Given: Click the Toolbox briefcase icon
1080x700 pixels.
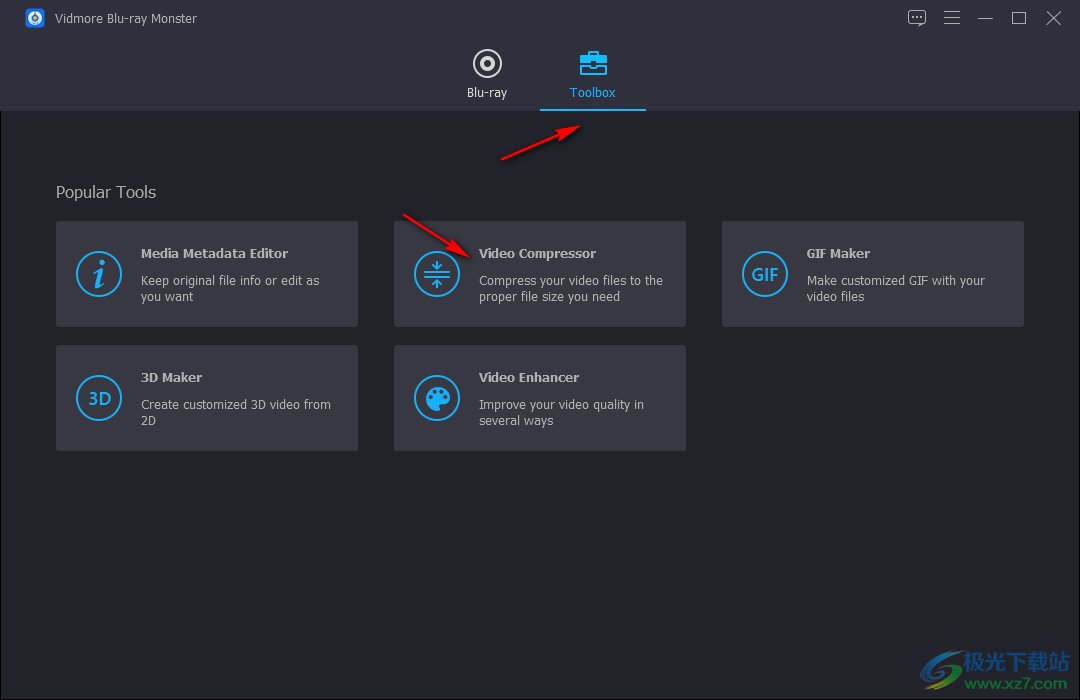Looking at the screenshot, I should [x=593, y=64].
